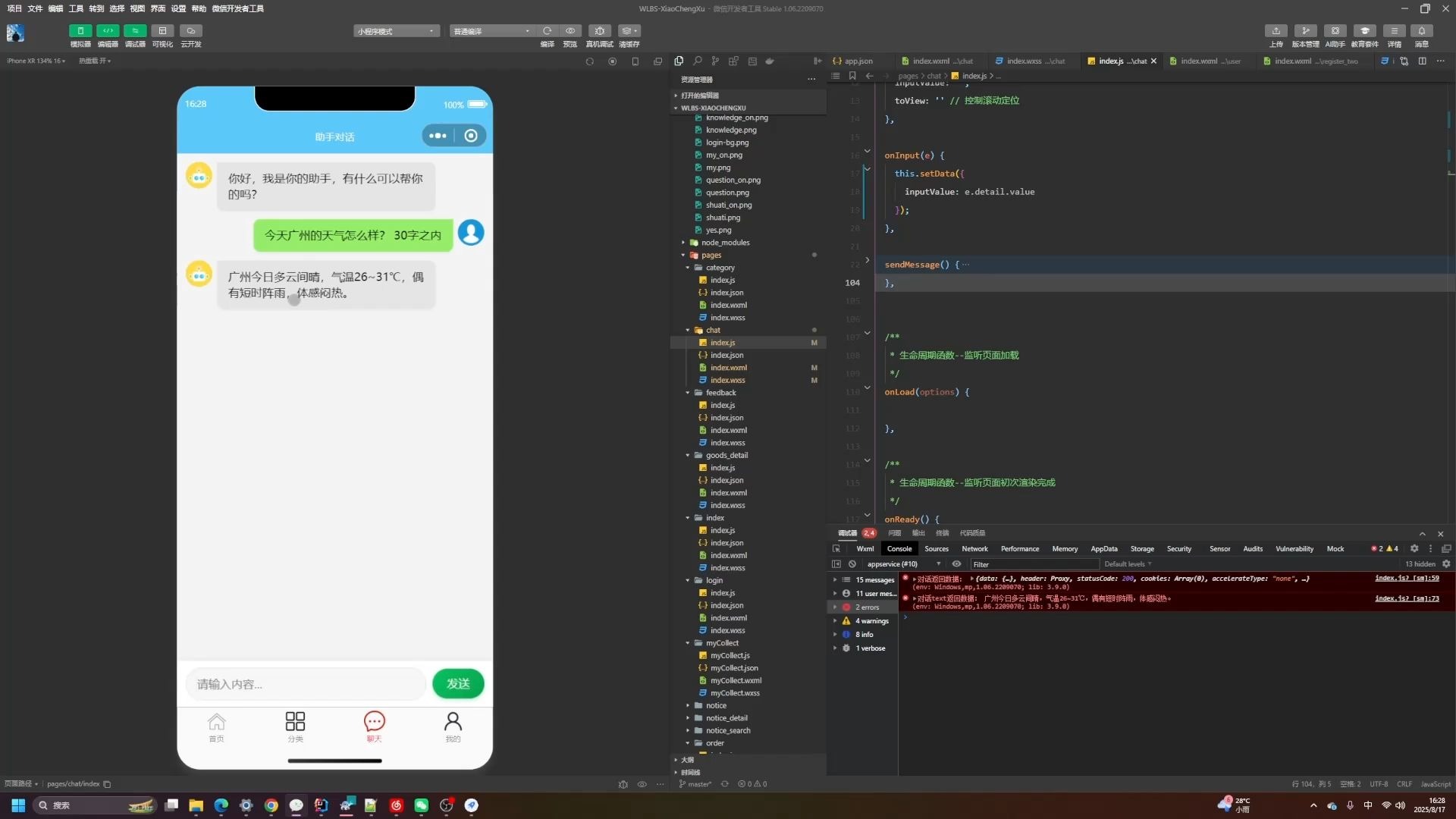Open the 文件 menu
Screen dimensions: 1456x819
35,8
